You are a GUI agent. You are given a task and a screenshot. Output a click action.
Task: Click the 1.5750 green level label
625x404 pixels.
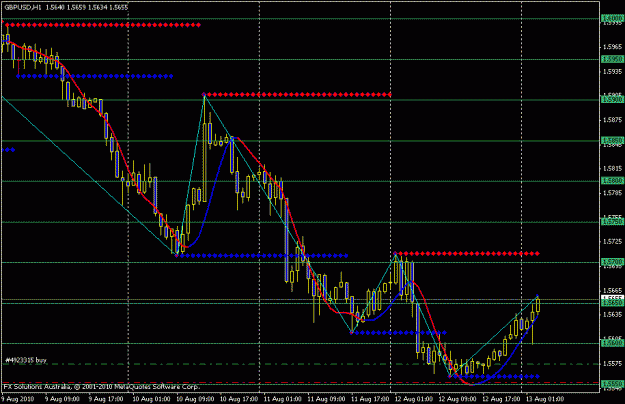(x=612, y=222)
